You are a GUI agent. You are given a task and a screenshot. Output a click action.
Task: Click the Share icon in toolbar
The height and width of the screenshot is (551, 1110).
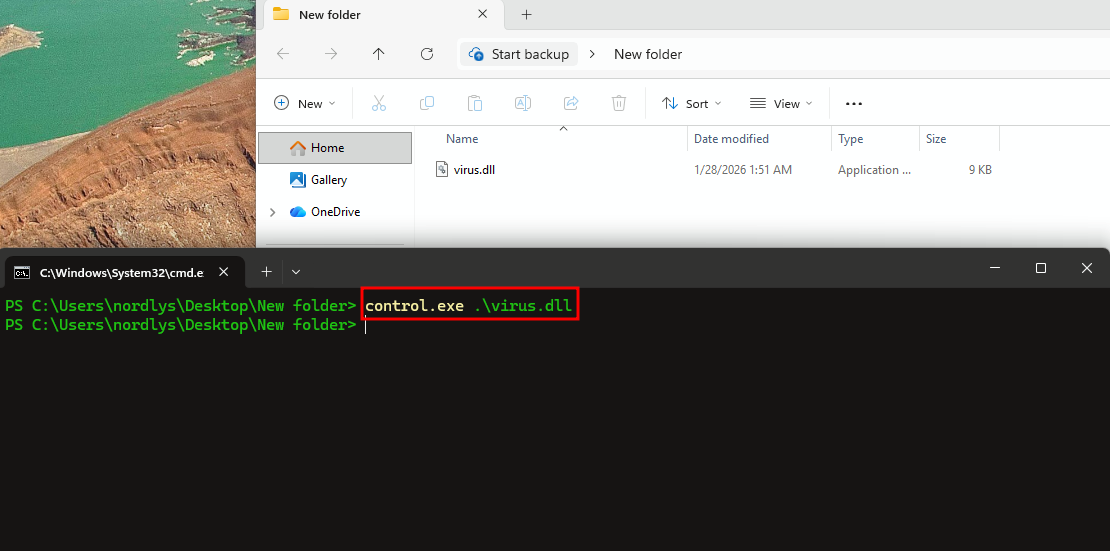coord(571,103)
